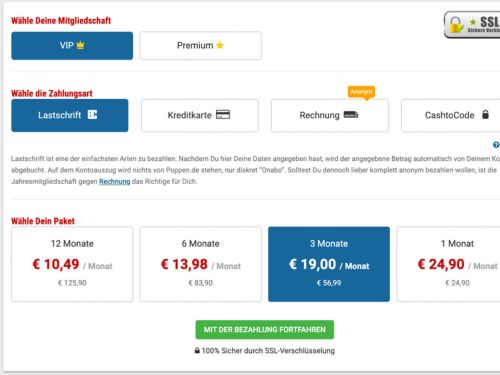Click the padlock icon beside CashtoCode
This screenshot has height=375, width=500.
(485, 115)
